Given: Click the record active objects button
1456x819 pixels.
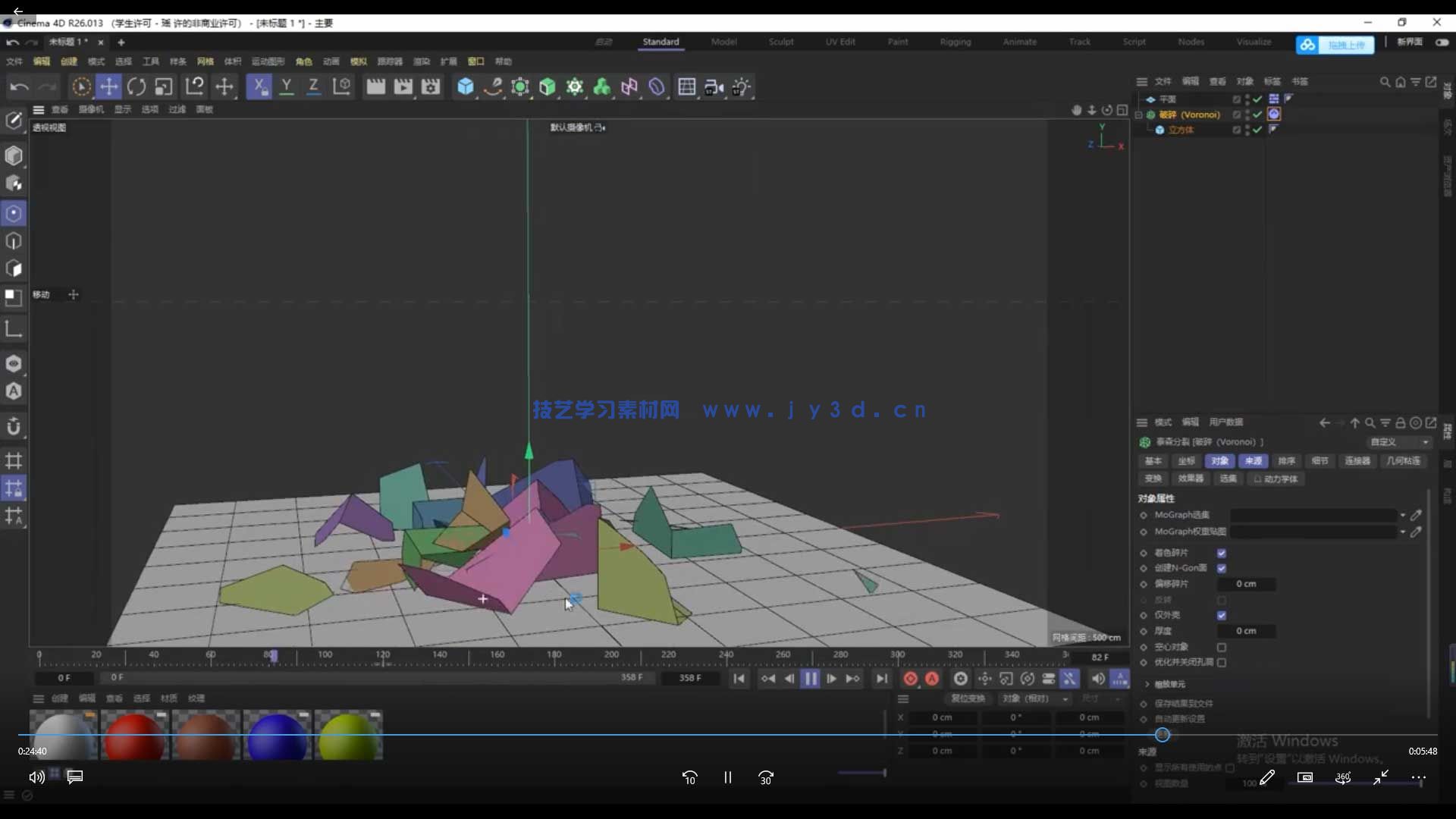Looking at the screenshot, I should 910,679.
